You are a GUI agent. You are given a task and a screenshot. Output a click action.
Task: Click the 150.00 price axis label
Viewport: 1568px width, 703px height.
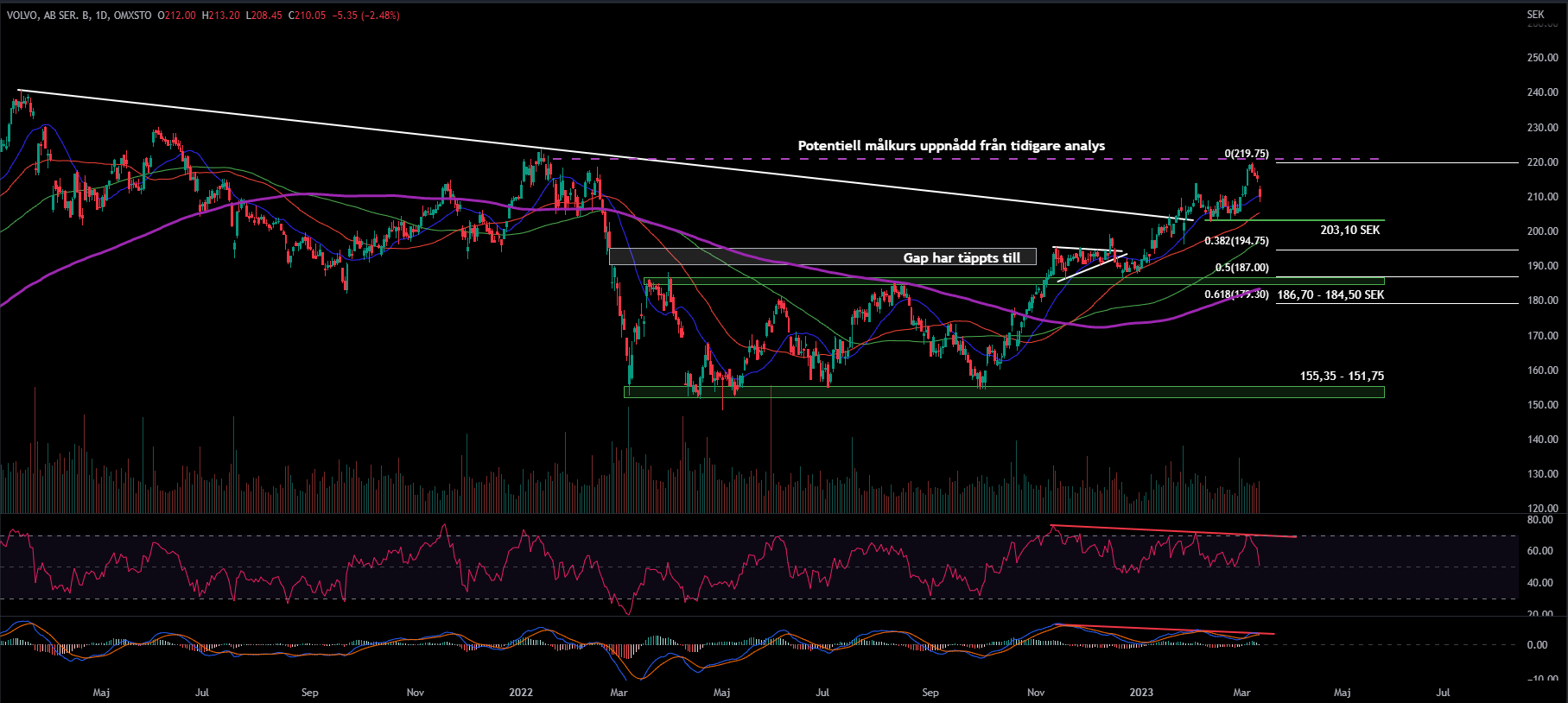tap(1542, 405)
